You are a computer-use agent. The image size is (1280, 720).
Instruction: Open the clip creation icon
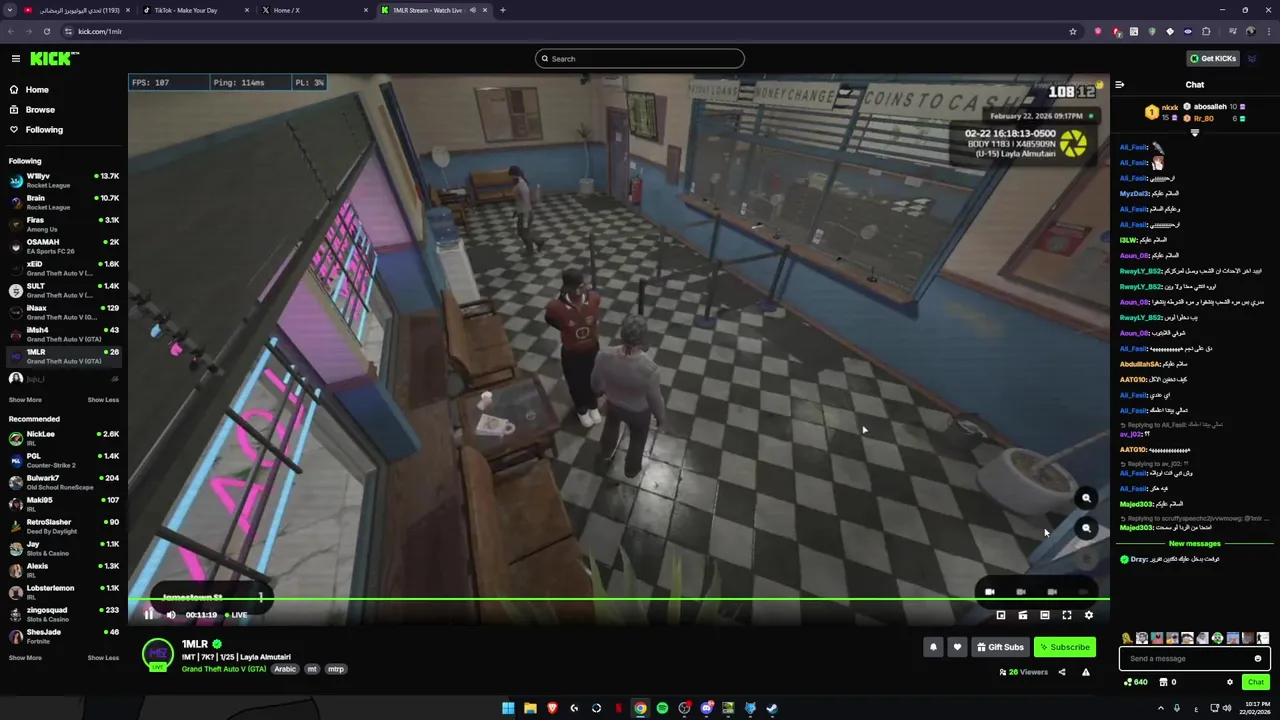tap(1023, 616)
